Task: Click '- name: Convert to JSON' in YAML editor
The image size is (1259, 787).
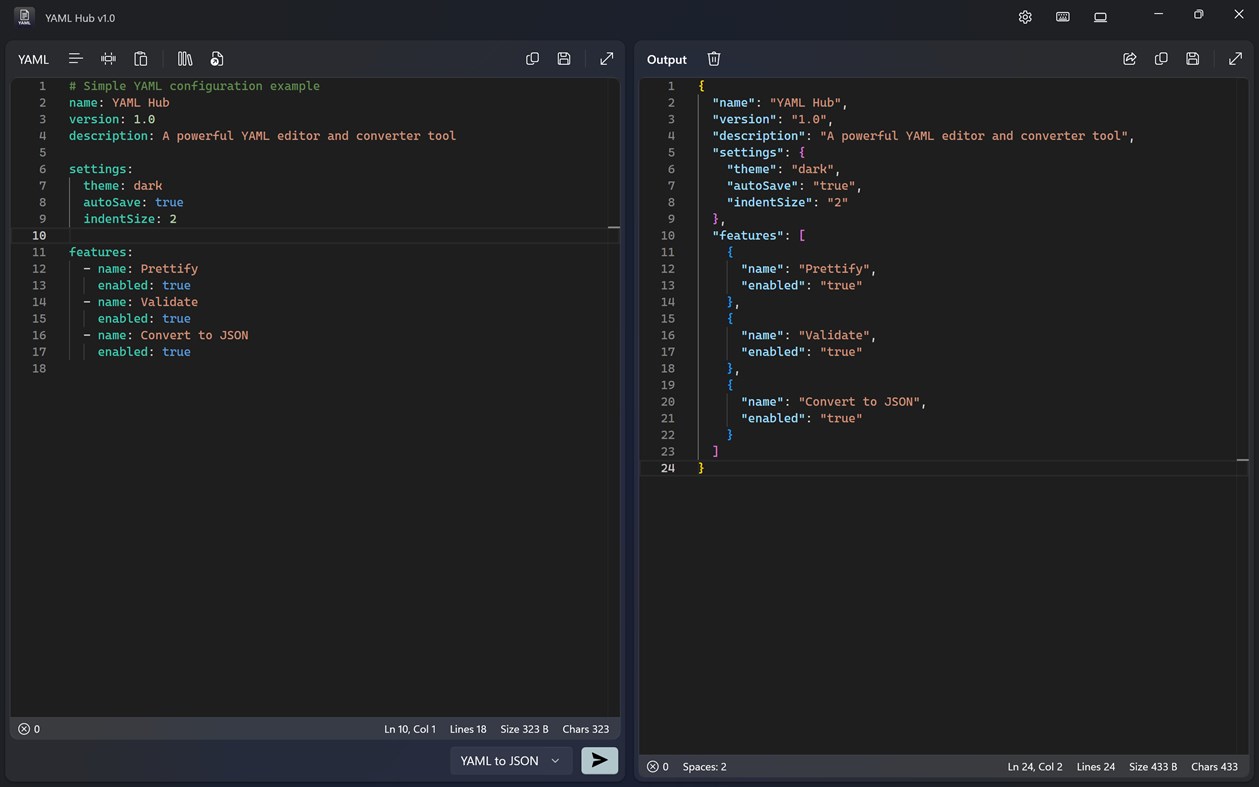Action: 165,335
